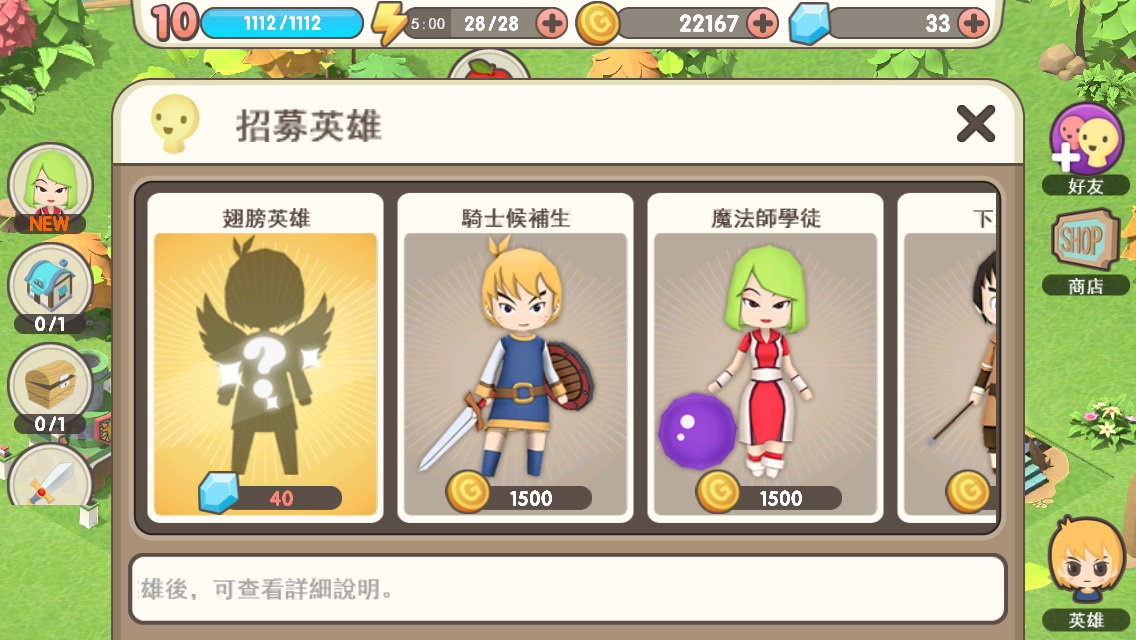This screenshot has width=1136, height=640.
Task: Tap the hero description text box
Action: click(568, 589)
